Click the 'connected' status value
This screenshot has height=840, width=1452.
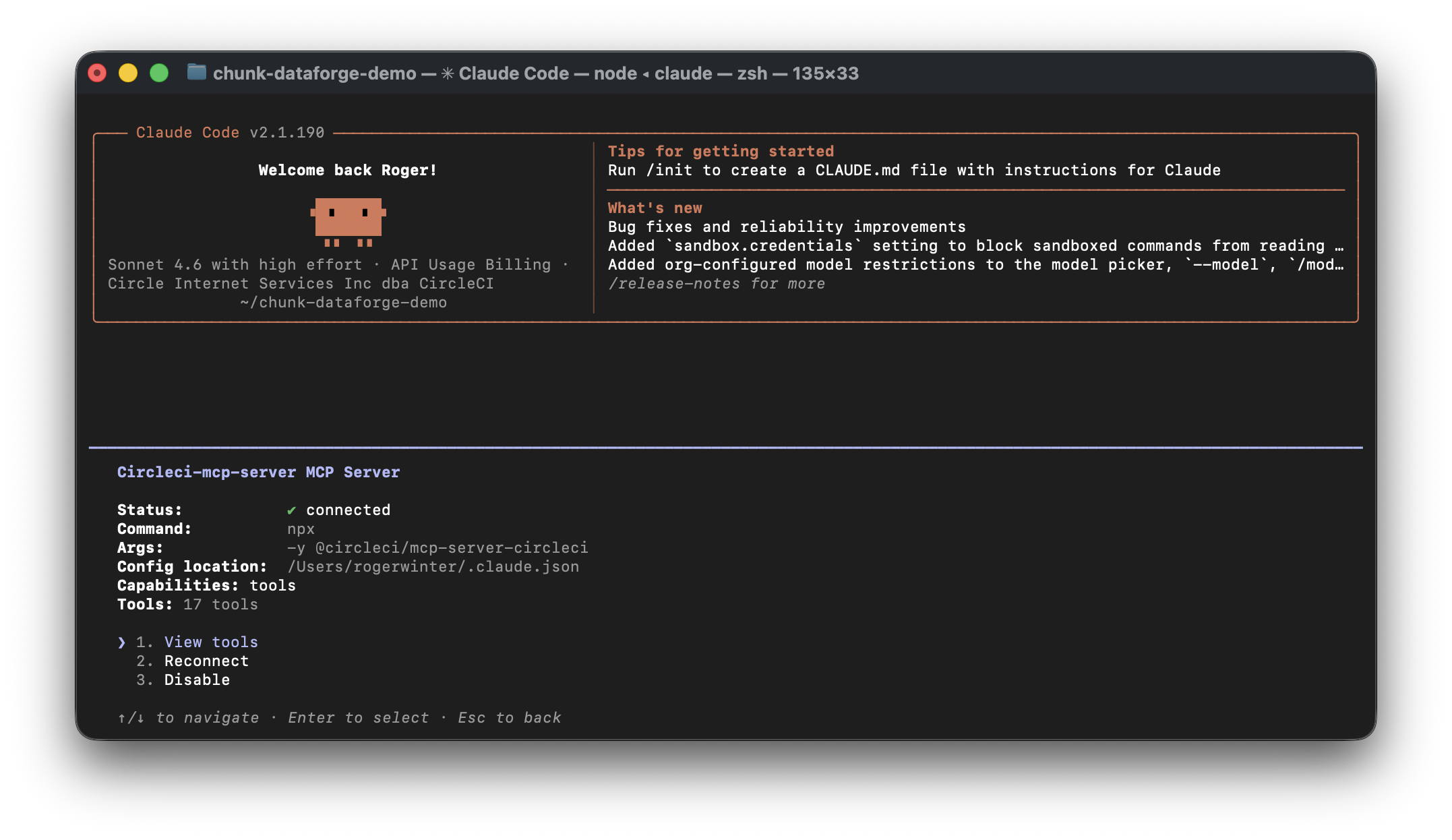(x=348, y=510)
